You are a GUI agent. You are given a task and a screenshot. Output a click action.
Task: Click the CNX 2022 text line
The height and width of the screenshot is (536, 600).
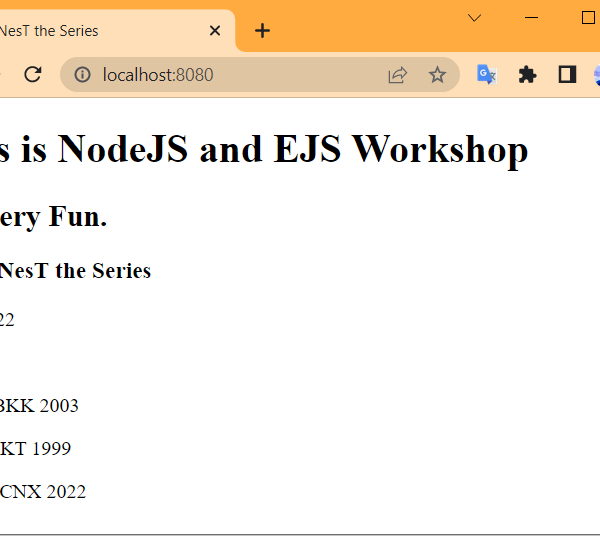tap(43, 492)
